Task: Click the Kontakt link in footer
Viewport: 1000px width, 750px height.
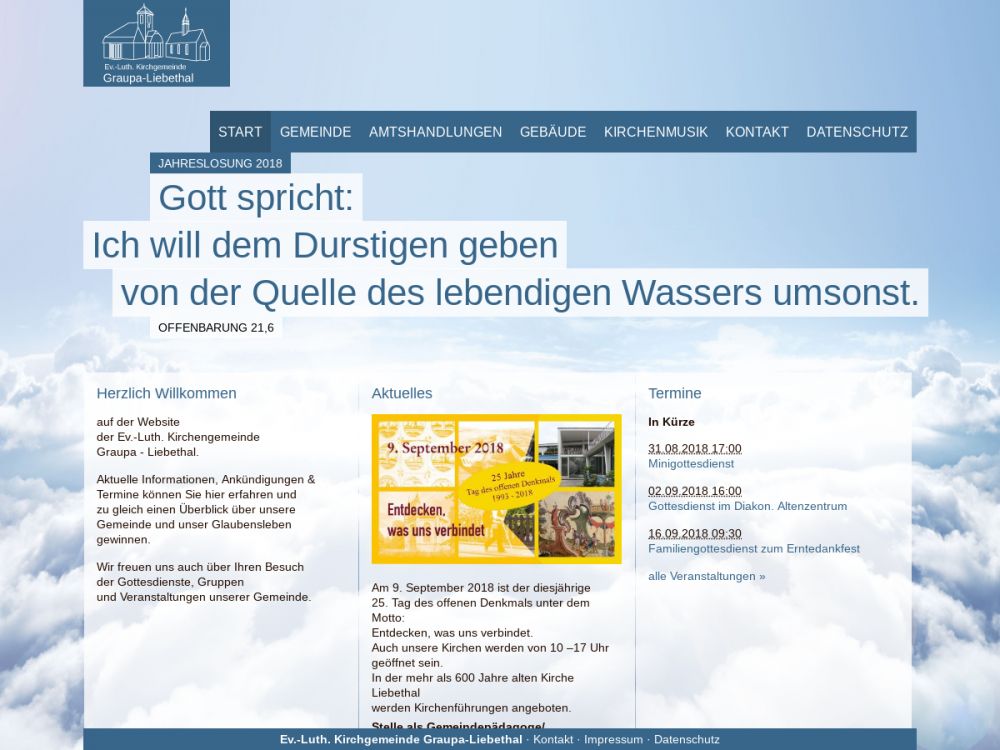Action: pyautogui.click(x=553, y=740)
